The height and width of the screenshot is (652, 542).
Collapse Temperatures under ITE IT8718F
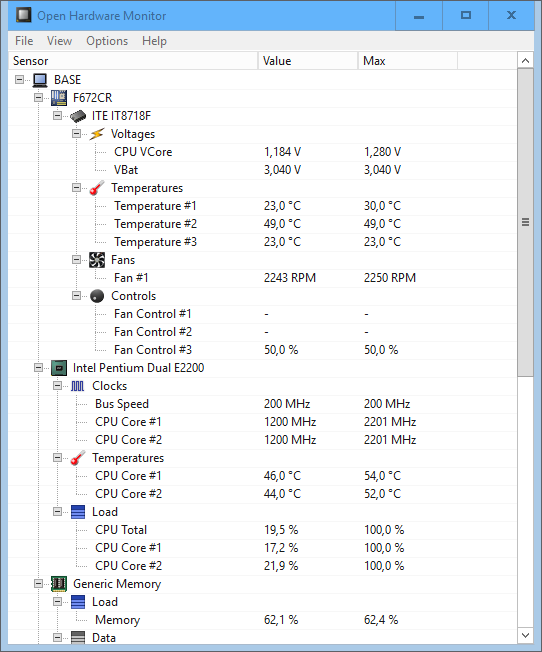77,188
